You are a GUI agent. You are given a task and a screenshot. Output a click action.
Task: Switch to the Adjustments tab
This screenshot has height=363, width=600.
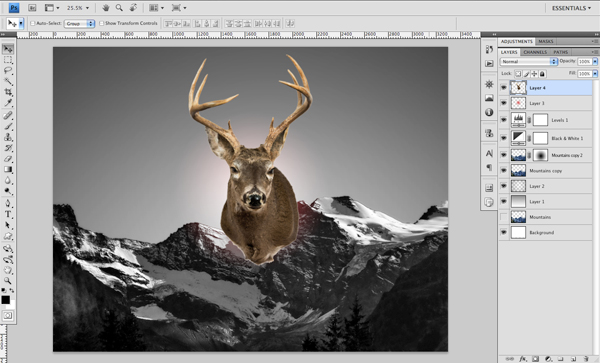coord(517,41)
